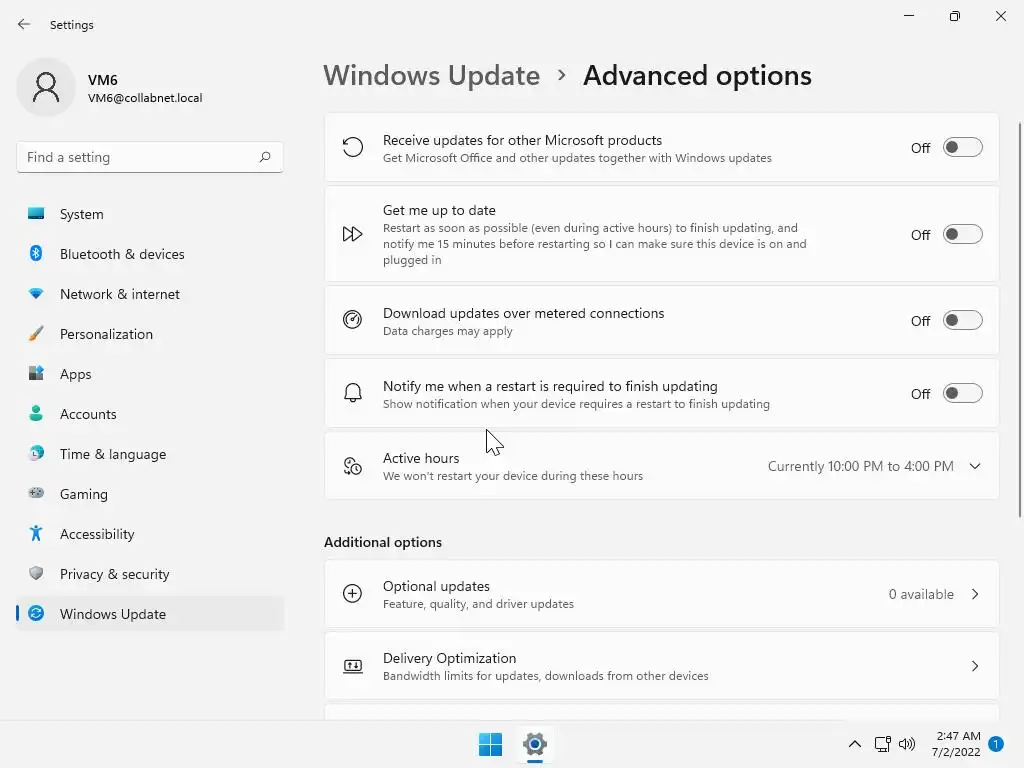Click the Accessibility figure icon

[x=36, y=534]
